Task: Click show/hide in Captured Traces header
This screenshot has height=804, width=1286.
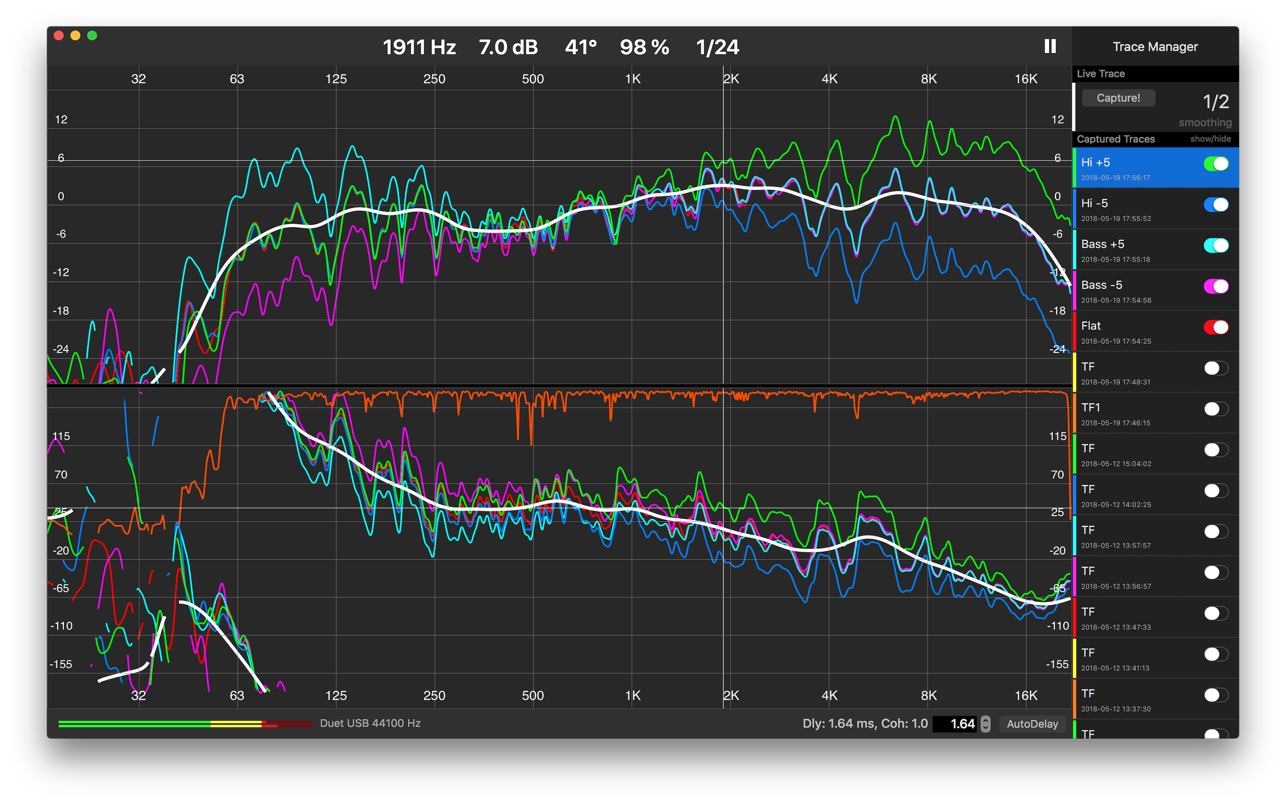Action: pyautogui.click(x=1210, y=139)
